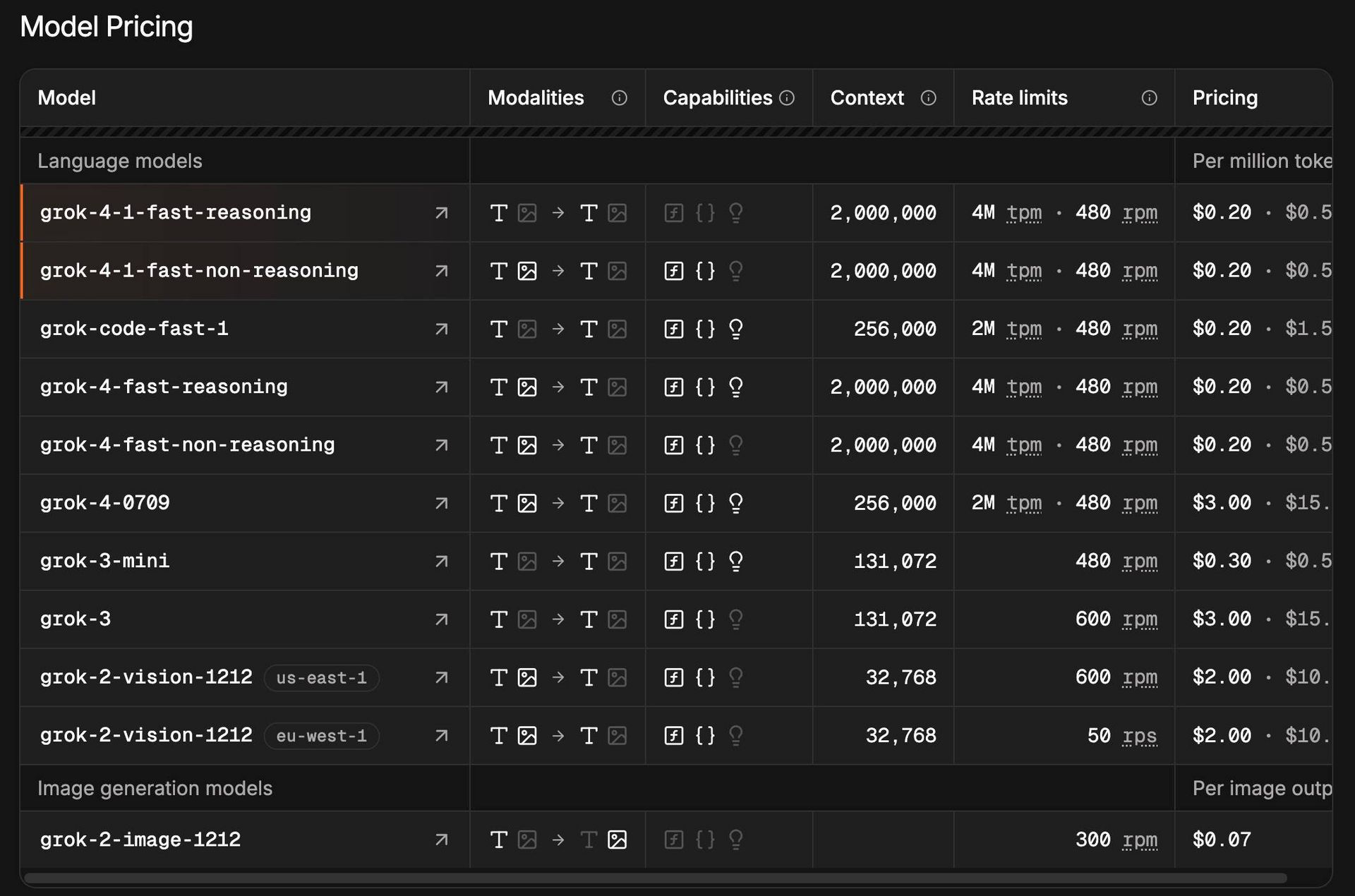Click the tpm abbreviation in the grok-4-0709 row

pyautogui.click(x=1023, y=503)
